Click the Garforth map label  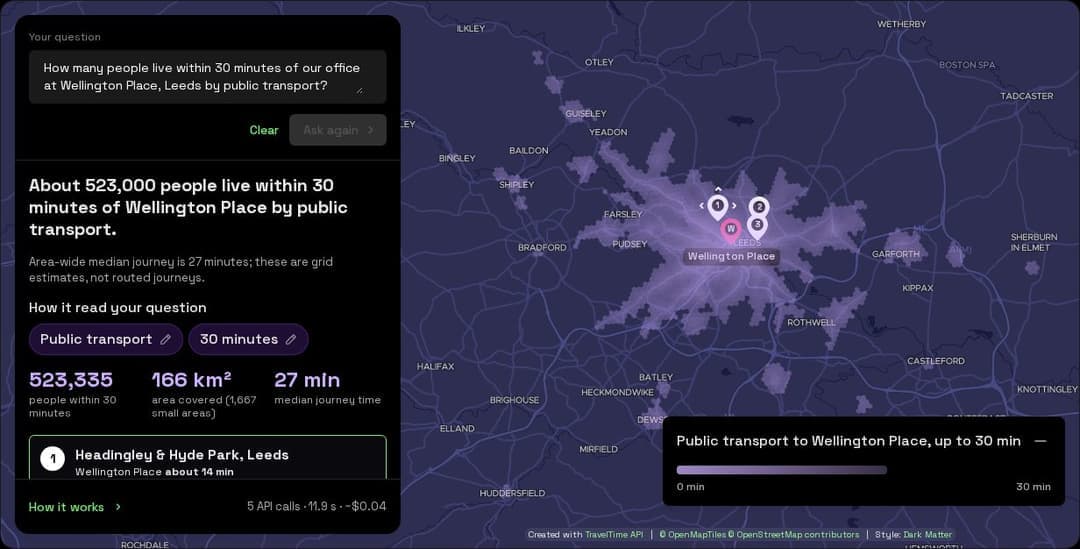[895, 254]
